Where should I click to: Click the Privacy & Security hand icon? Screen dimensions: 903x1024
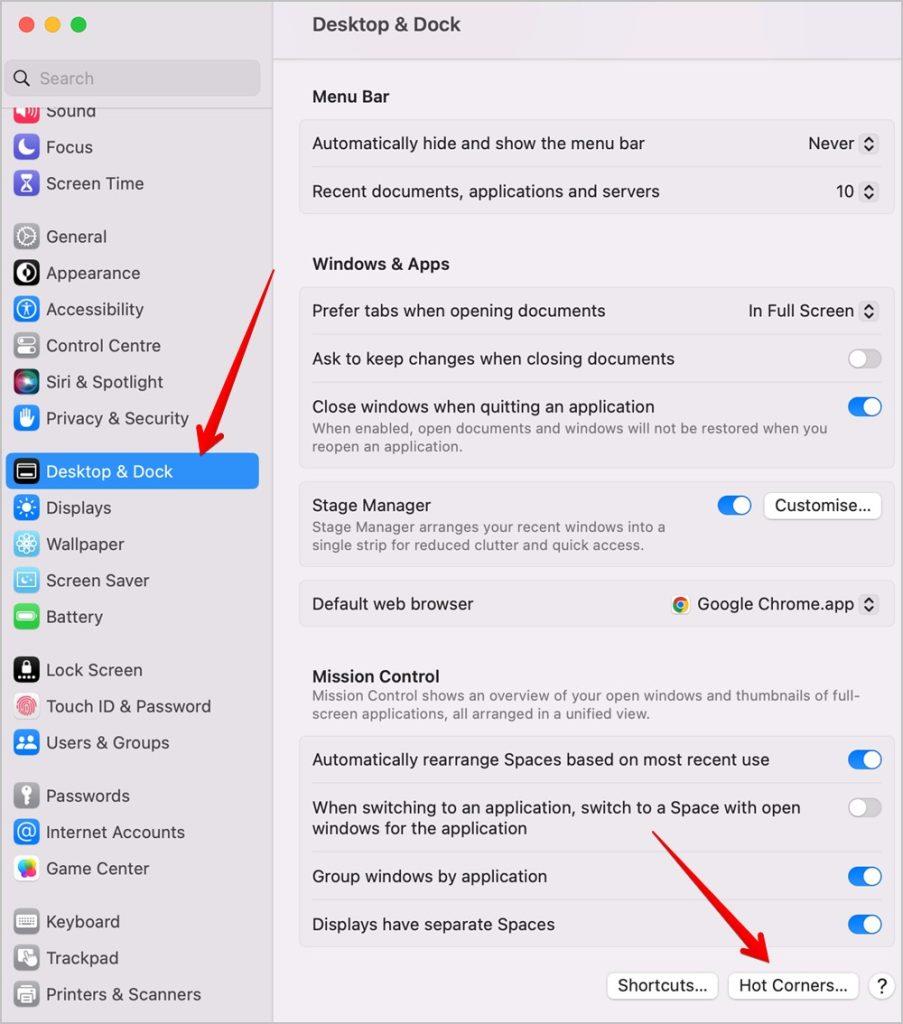(26, 418)
